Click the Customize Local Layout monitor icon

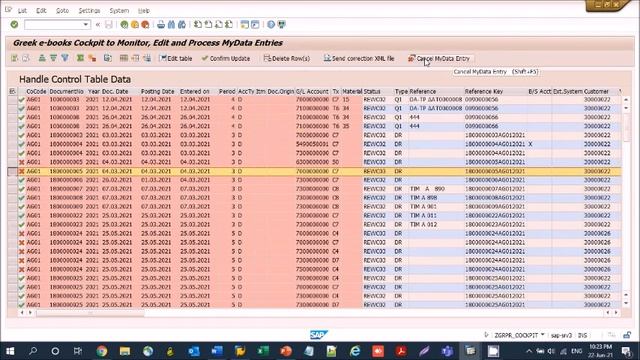pos(282,24)
